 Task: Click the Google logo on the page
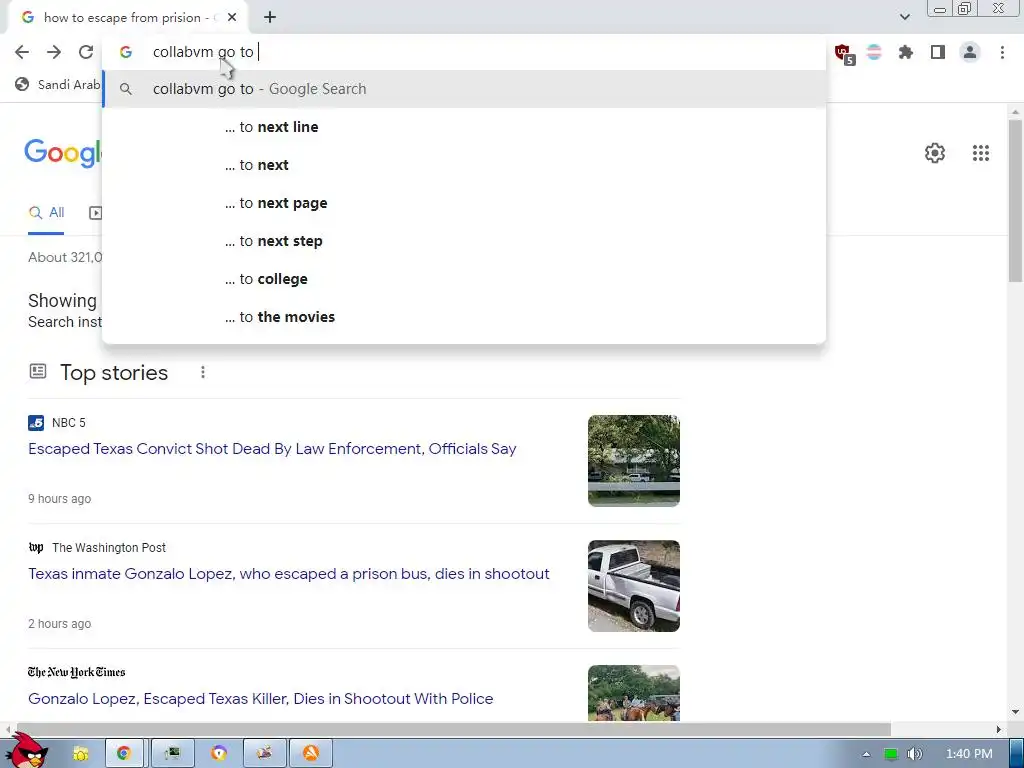(x=63, y=153)
